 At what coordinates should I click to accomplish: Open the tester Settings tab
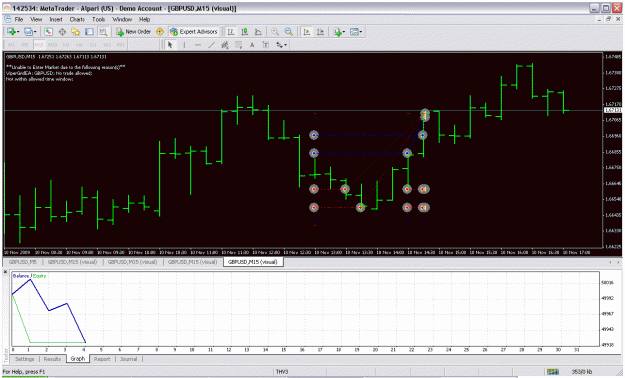(24, 359)
